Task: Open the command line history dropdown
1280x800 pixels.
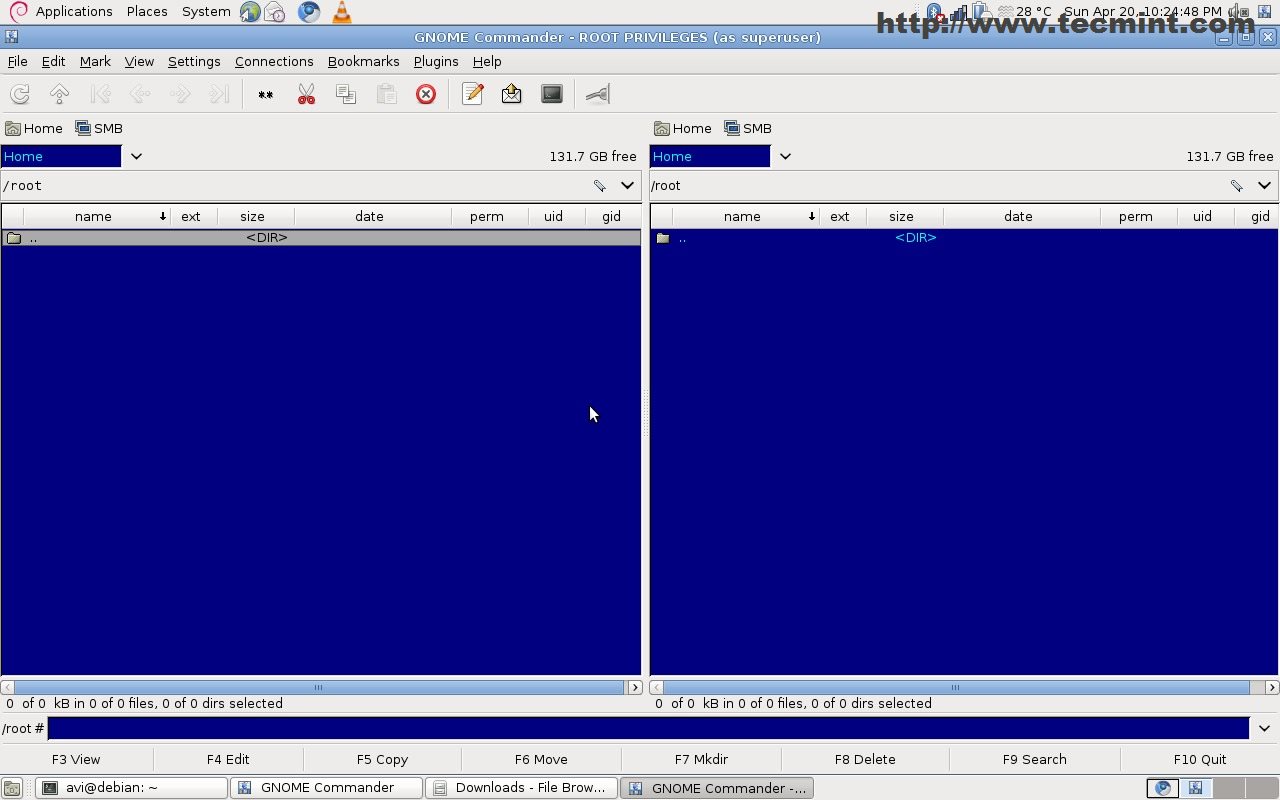Action: coord(1264,728)
